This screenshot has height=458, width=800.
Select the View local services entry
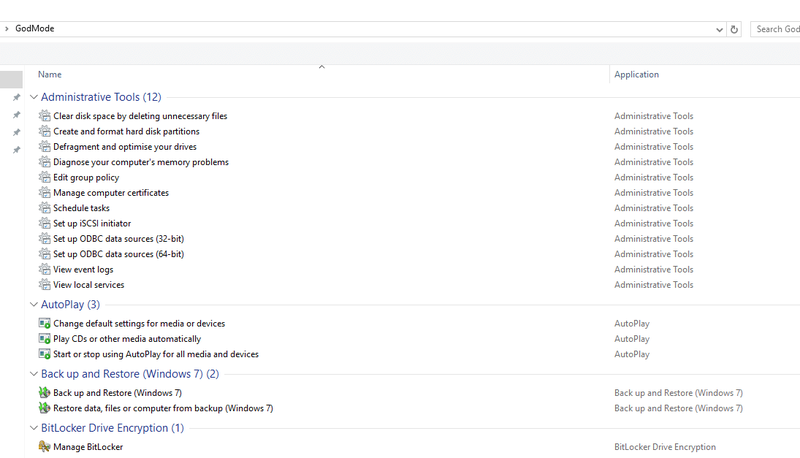(89, 284)
